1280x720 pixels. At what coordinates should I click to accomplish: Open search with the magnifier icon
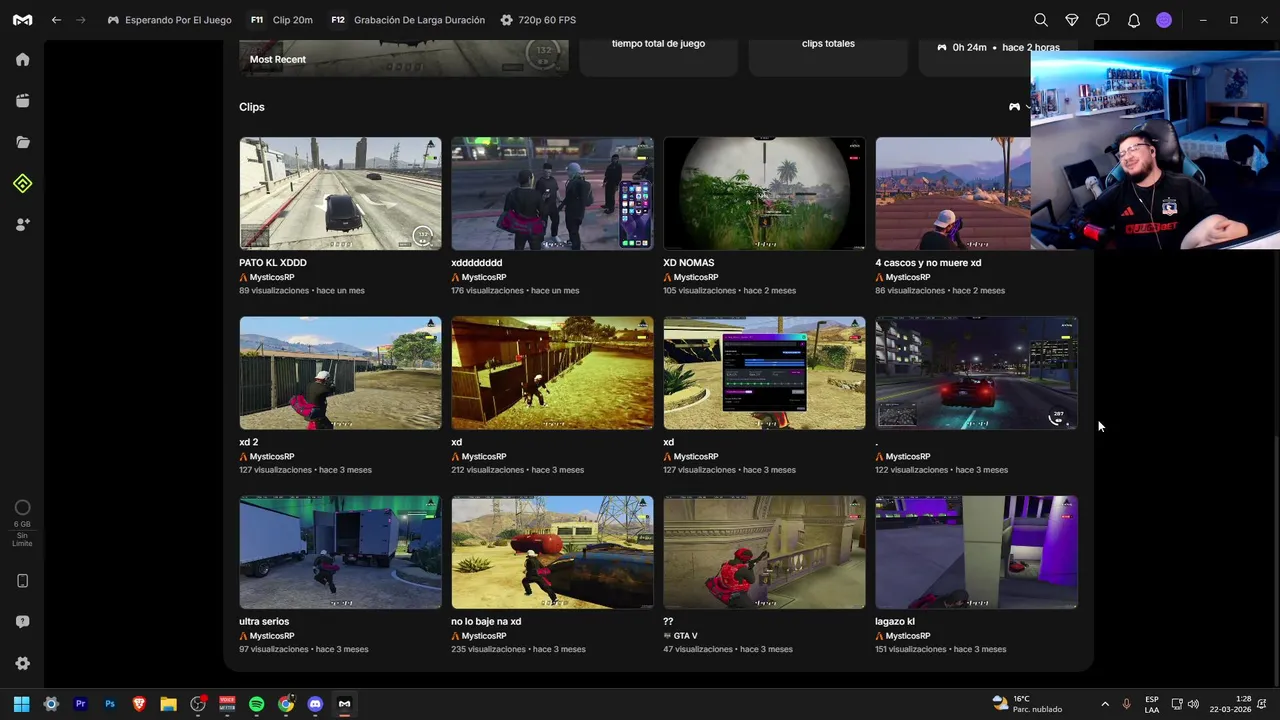(1041, 20)
